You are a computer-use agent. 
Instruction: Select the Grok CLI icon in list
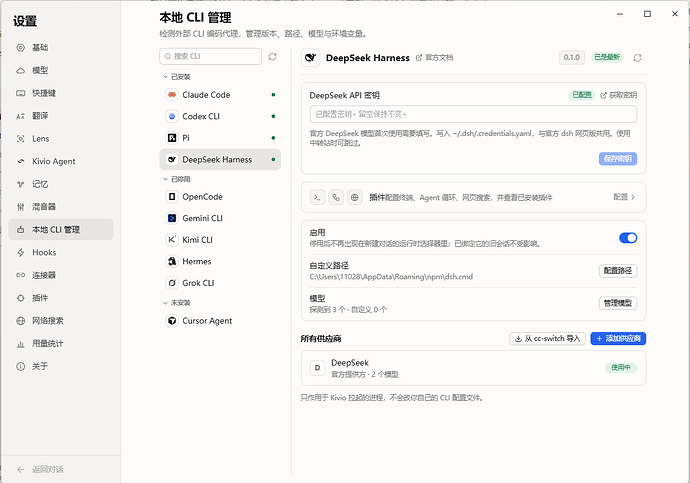[x=172, y=283]
